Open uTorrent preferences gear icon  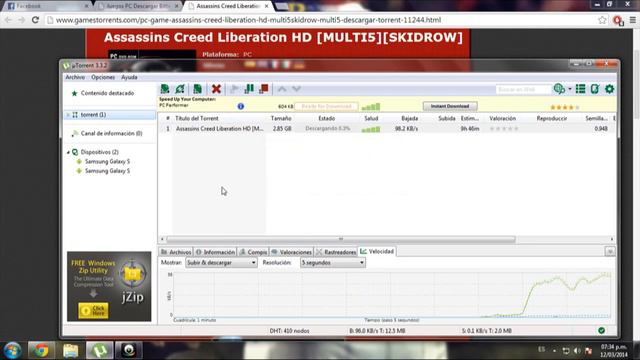tap(609, 89)
